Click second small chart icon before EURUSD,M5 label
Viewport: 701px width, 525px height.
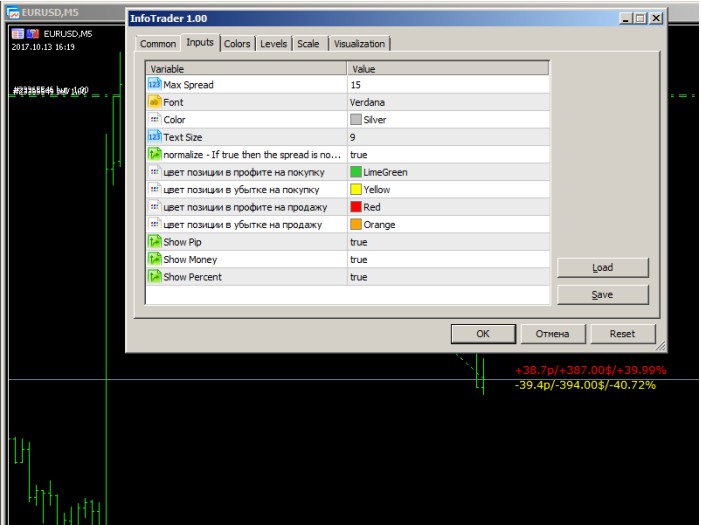pyautogui.click(x=33, y=34)
